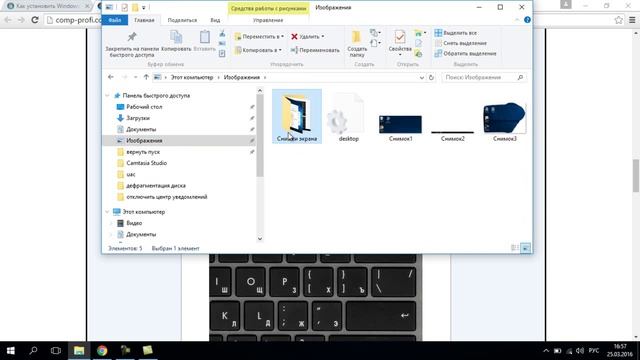Switch to details view in the status bar

(x=515, y=248)
